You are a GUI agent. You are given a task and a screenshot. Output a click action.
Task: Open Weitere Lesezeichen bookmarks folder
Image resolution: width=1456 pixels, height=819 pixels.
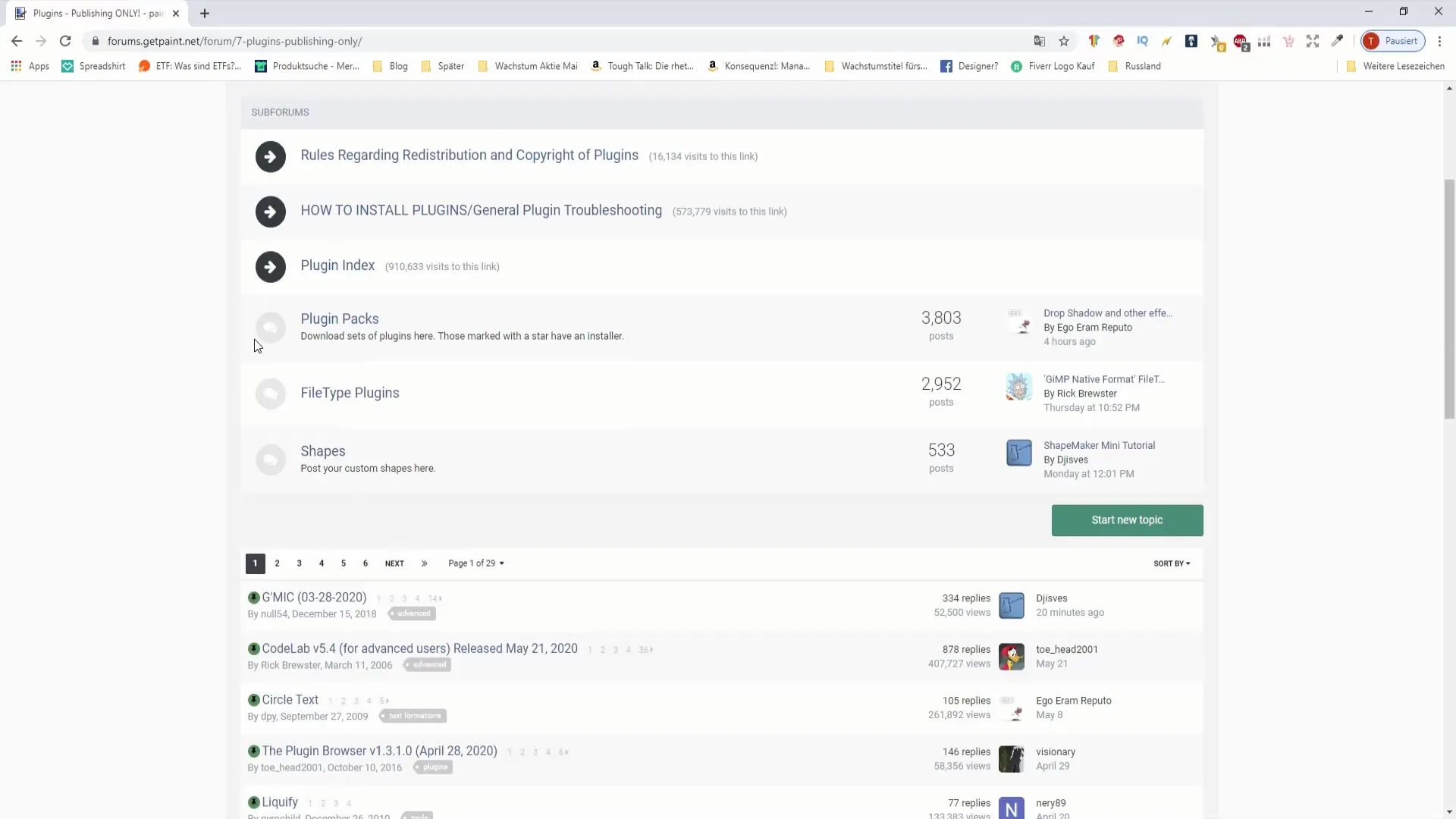click(1395, 66)
